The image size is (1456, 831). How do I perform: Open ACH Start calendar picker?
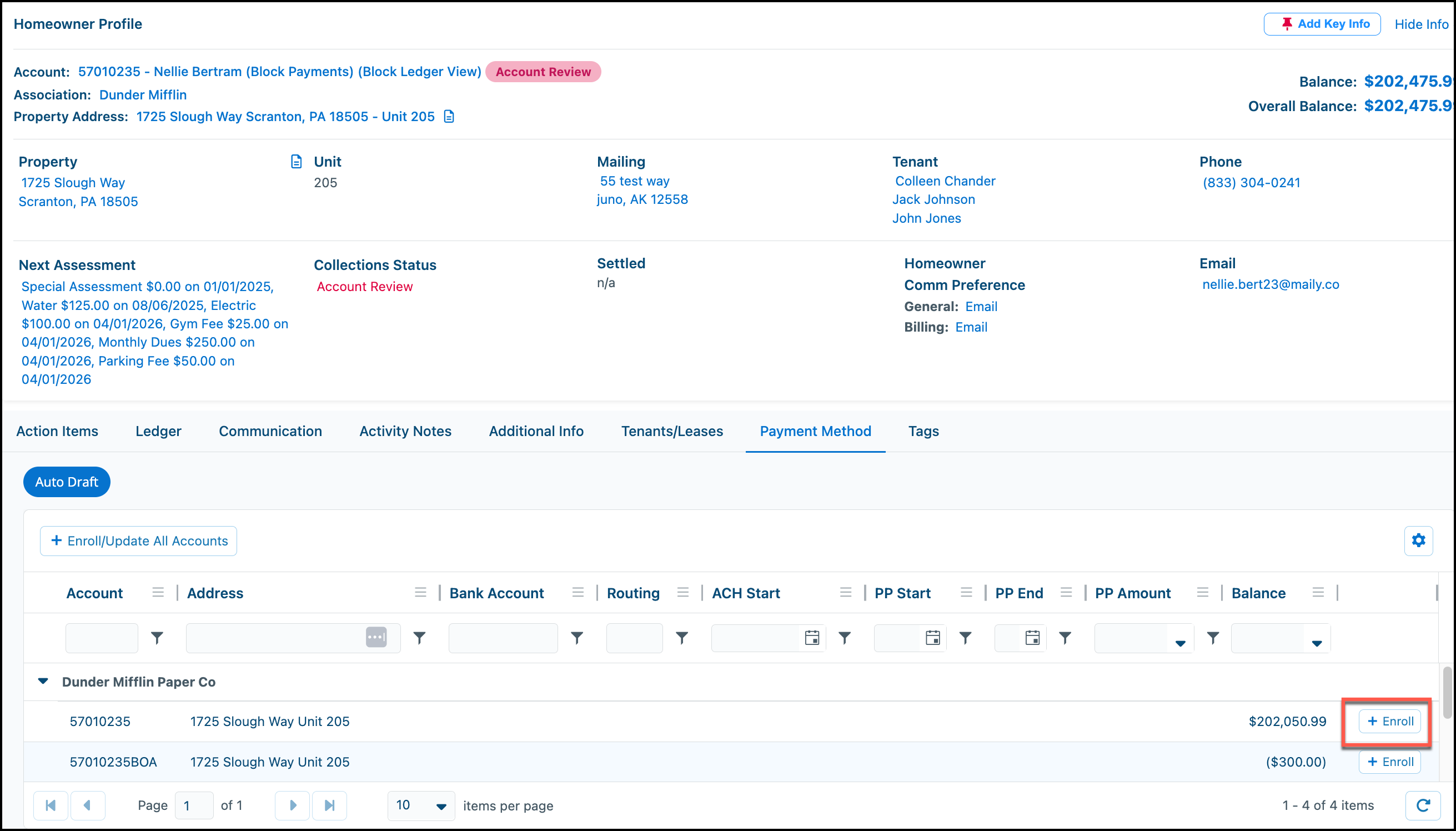812,638
